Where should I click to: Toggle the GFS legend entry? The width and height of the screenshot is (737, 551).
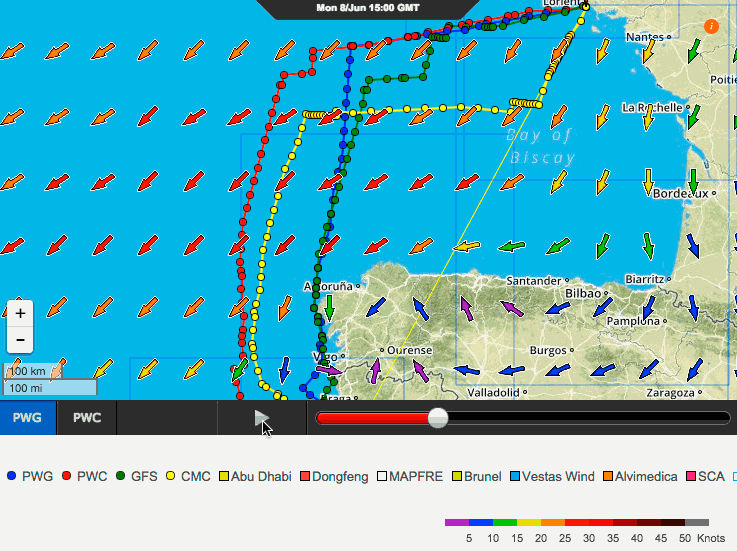click(x=137, y=476)
